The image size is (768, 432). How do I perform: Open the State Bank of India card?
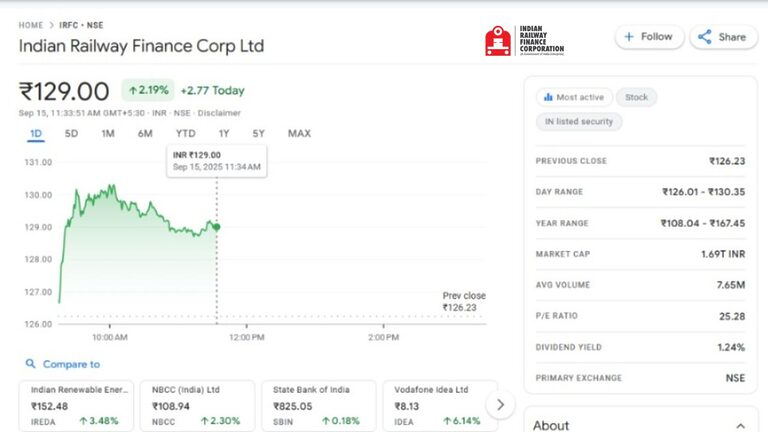(318, 405)
